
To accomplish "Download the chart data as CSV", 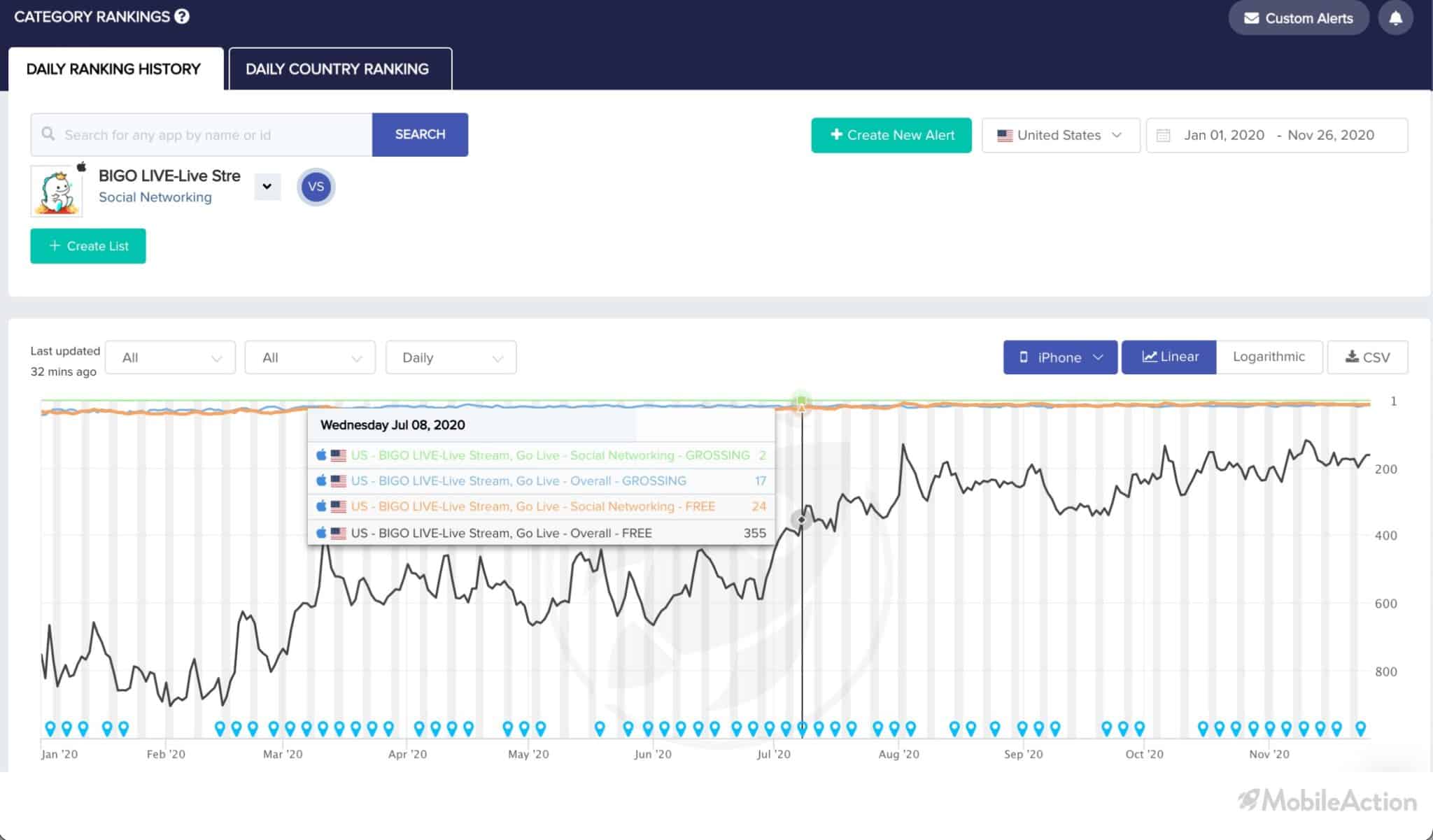I will 1367,357.
